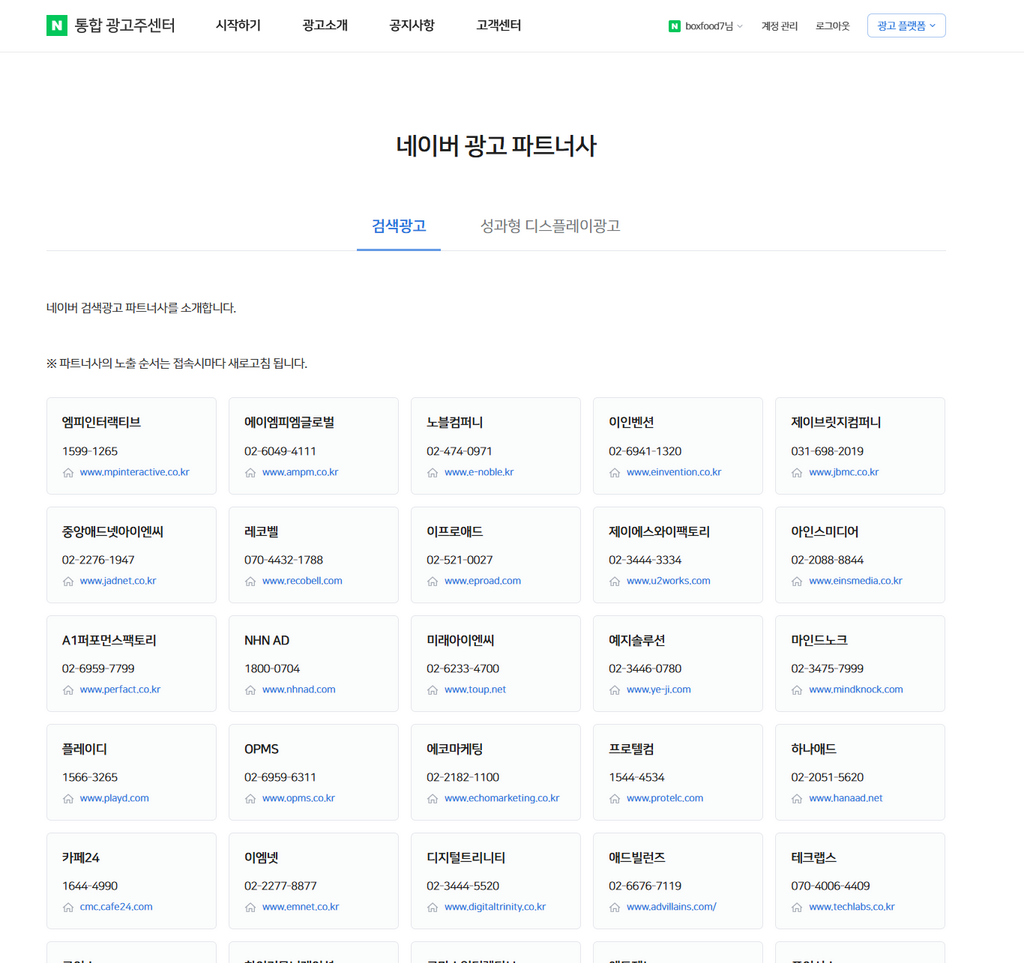Open the 공지사항 menu
The height and width of the screenshot is (963, 1024).
click(x=412, y=25)
